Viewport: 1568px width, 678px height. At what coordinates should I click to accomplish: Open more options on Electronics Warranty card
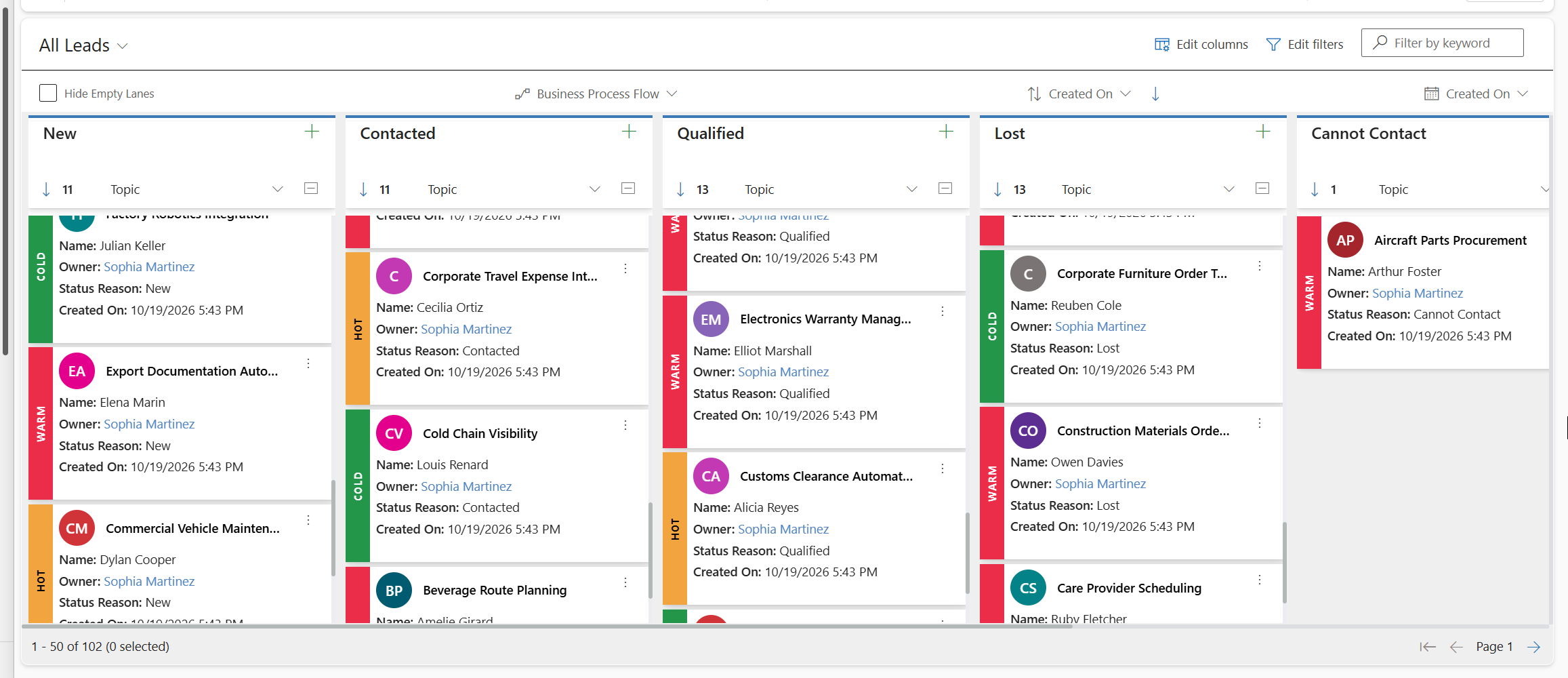pos(943,311)
